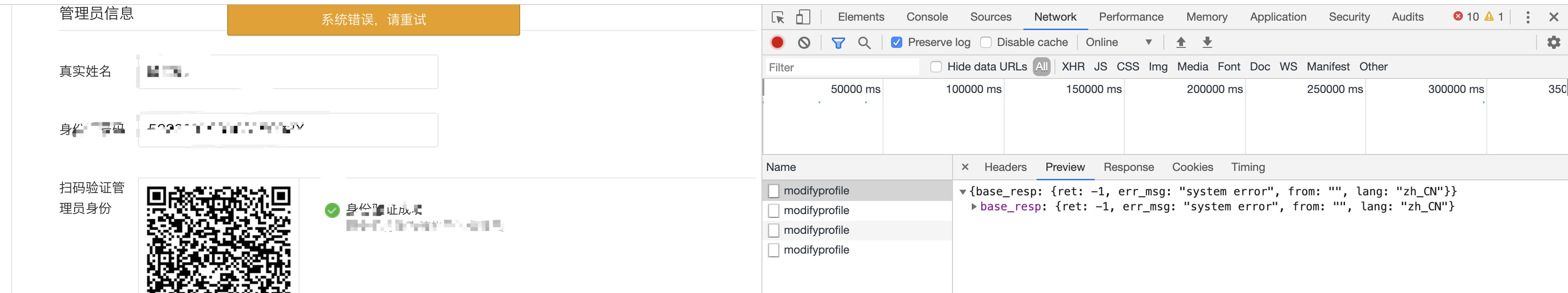Image resolution: width=1568 pixels, height=293 pixels.
Task: Click the 50000 ms timeline marker
Action: pyautogui.click(x=855, y=89)
